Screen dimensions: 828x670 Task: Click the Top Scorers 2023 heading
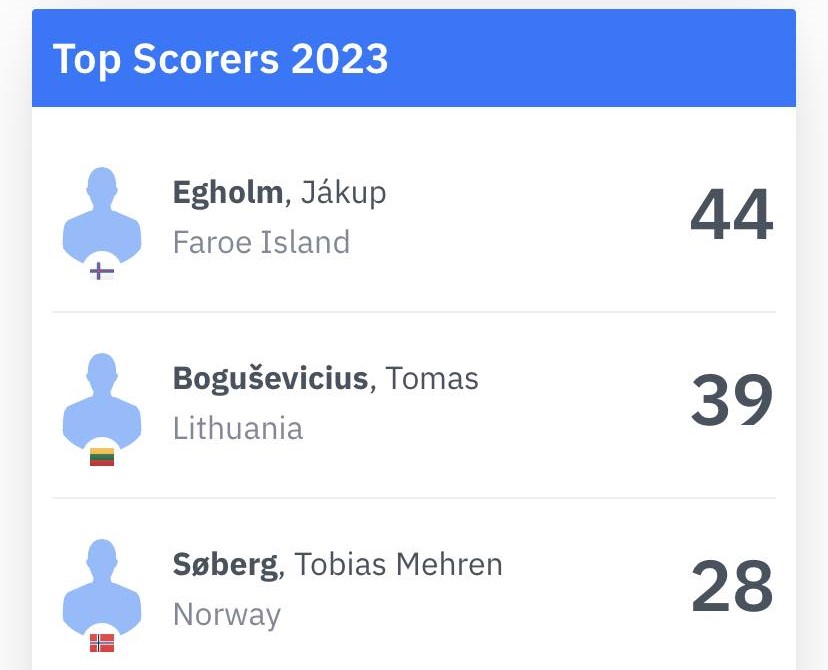click(x=221, y=59)
